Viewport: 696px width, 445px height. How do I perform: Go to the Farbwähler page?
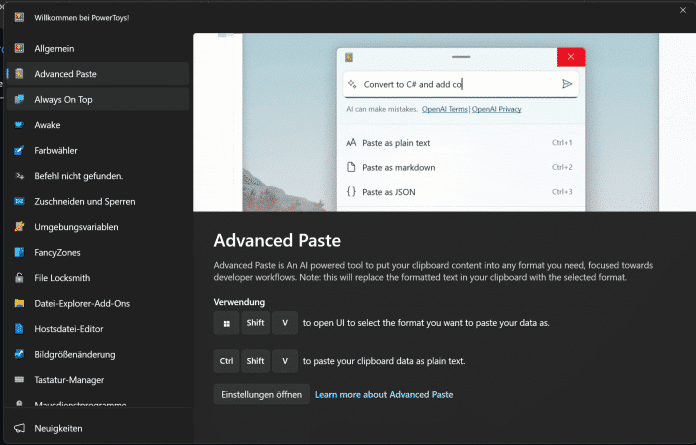coord(98,150)
